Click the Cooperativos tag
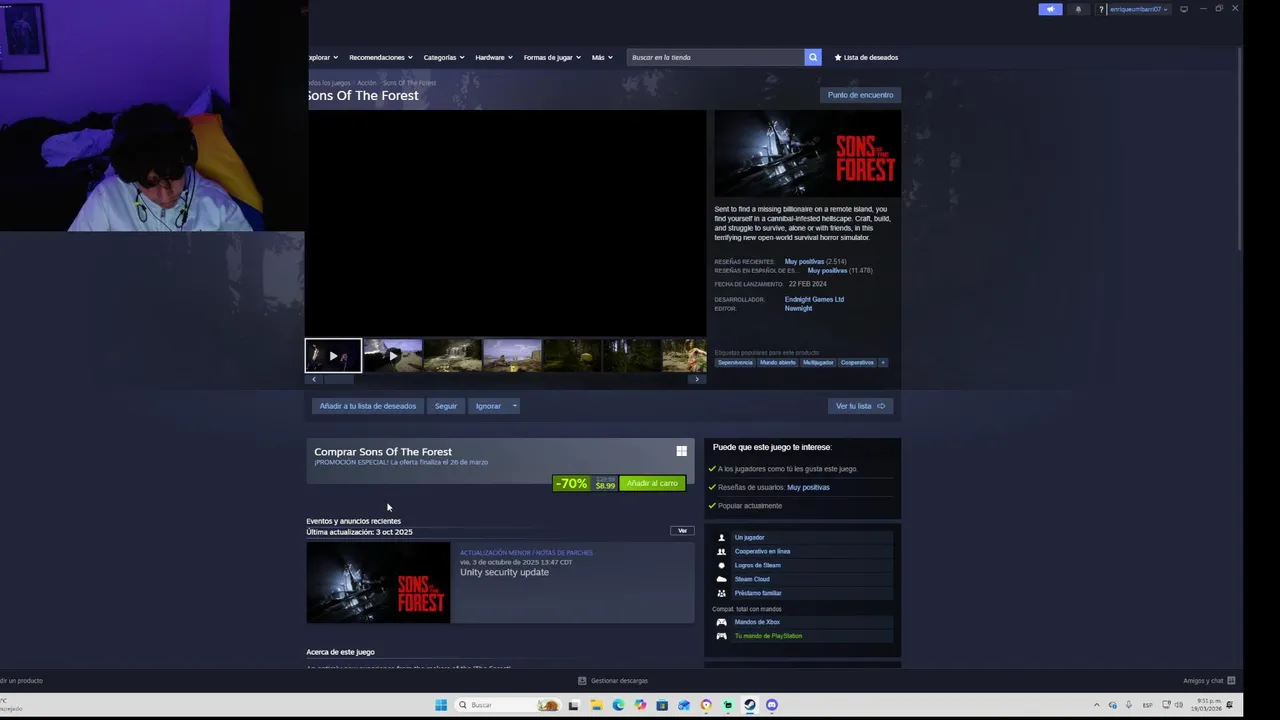The height and width of the screenshot is (720, 1280). click(857, 362)
